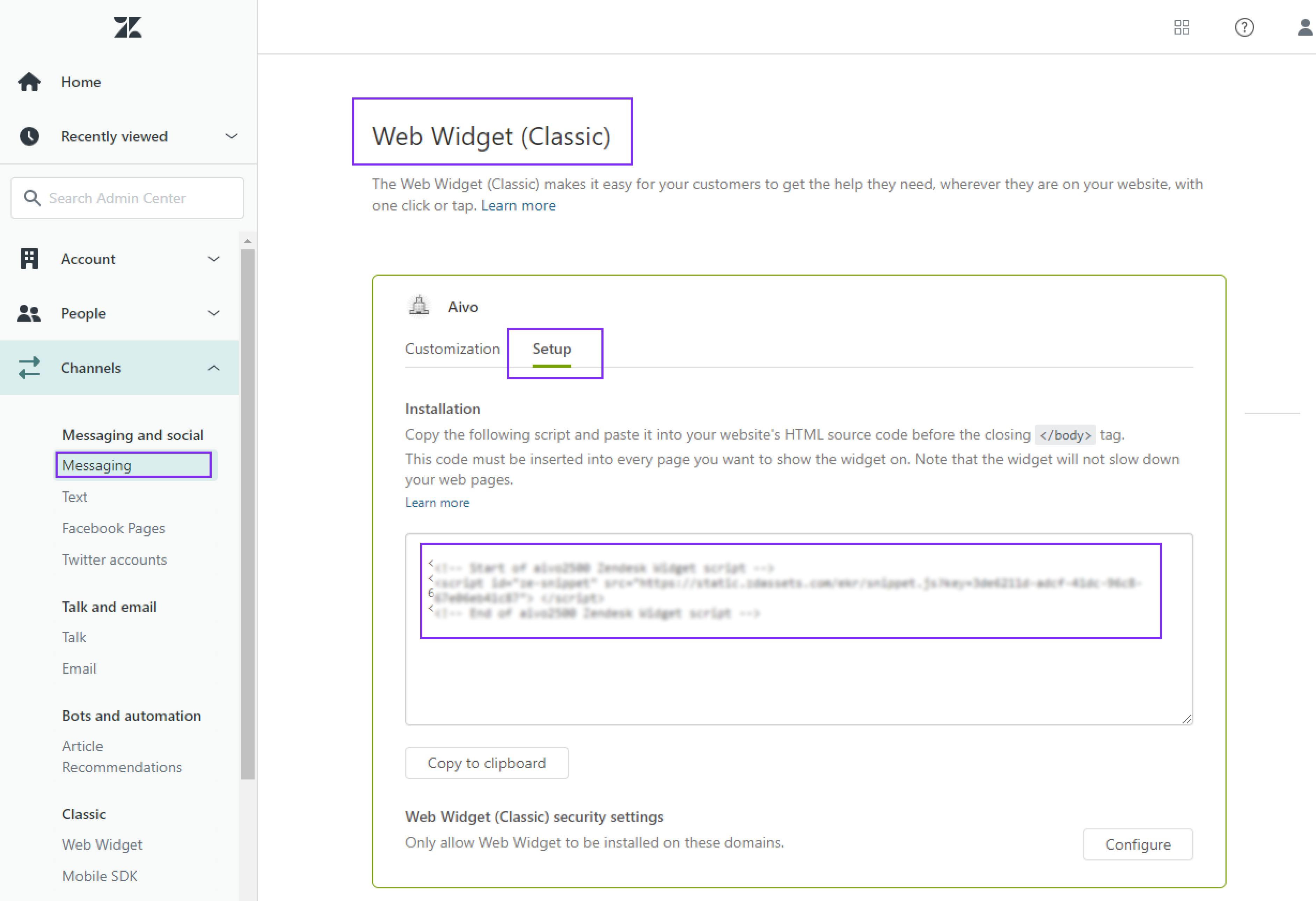
Task: Click the Zendesk logo
Action: (x=127, y=27)
